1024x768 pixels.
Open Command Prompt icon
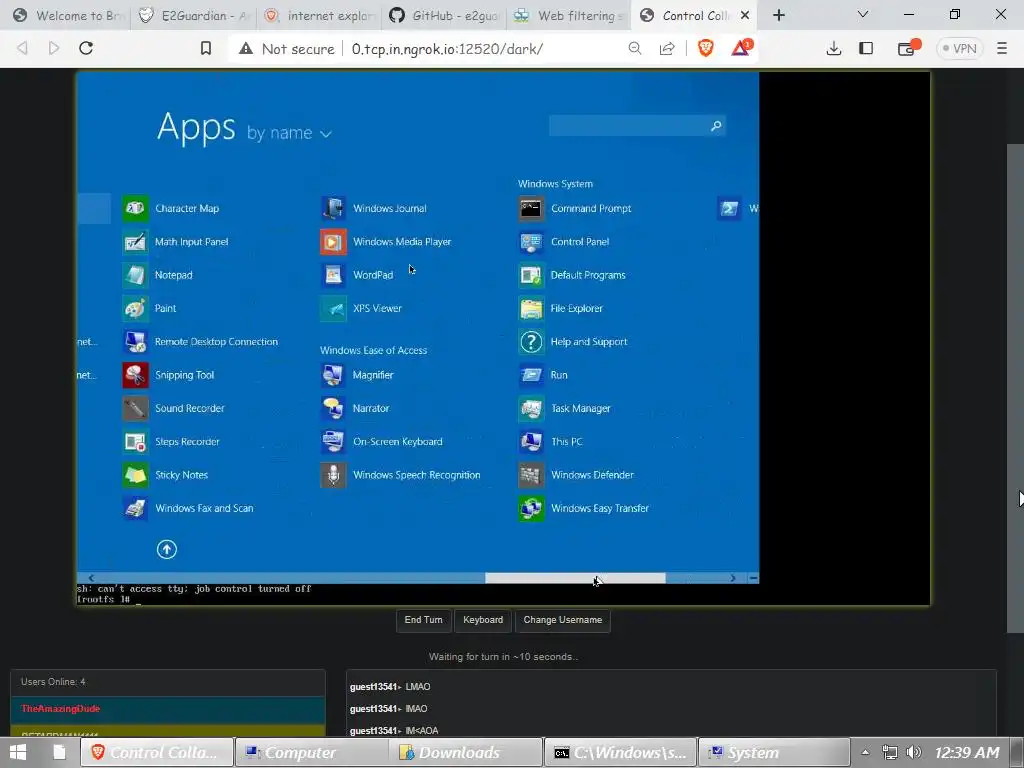click(531, 208)
